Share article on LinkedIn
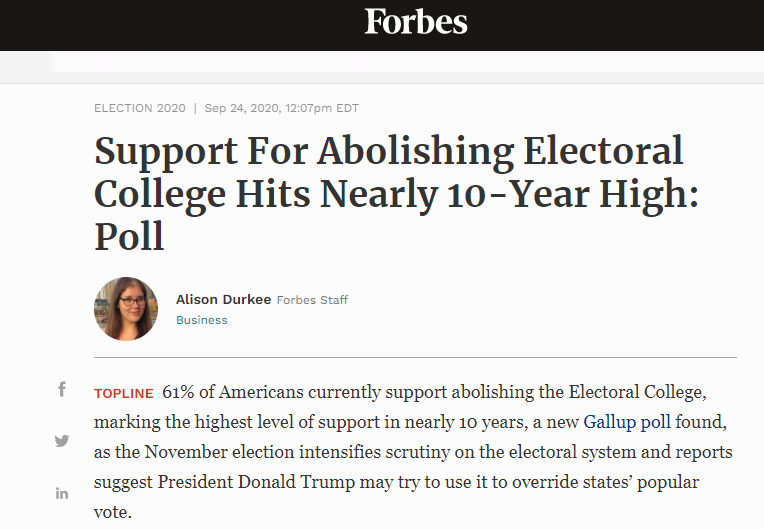 [62, 493]
